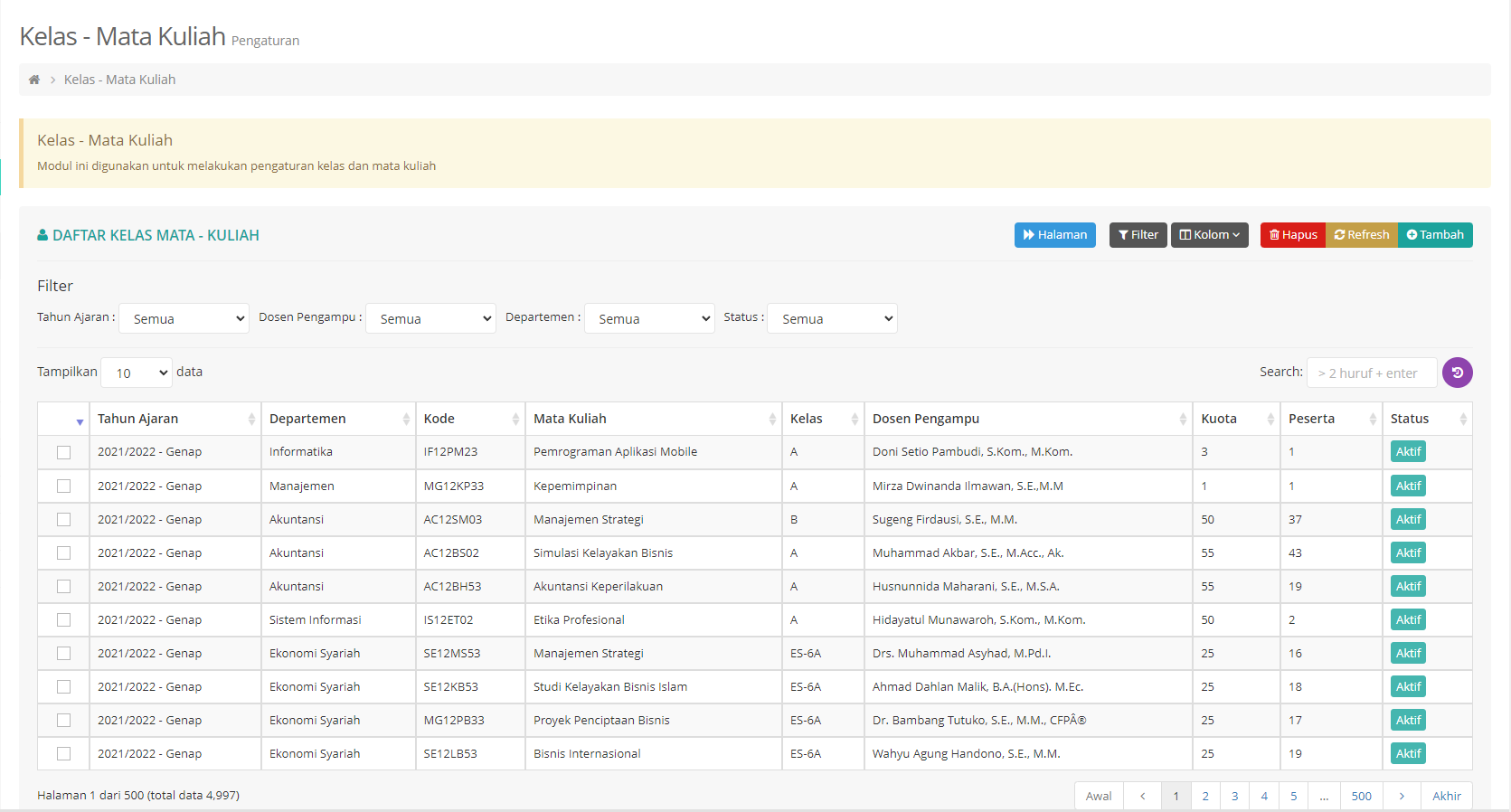Screen dimensions: 1511x812
Task: Click the Filter button
Action: (1138, 235)
